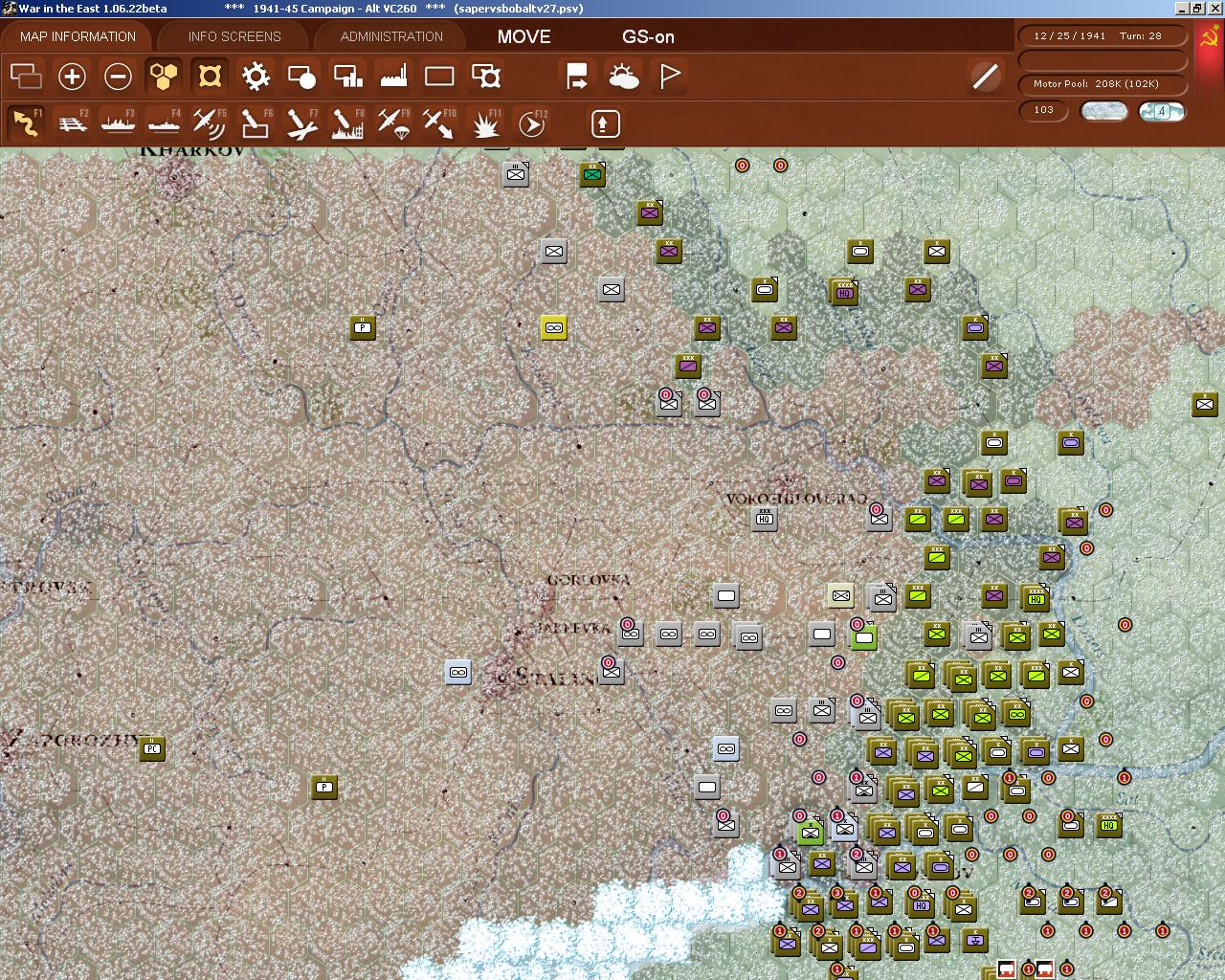
Task: Toggle the hex grid three-hexagons button
Action: [x=164, y=76]
